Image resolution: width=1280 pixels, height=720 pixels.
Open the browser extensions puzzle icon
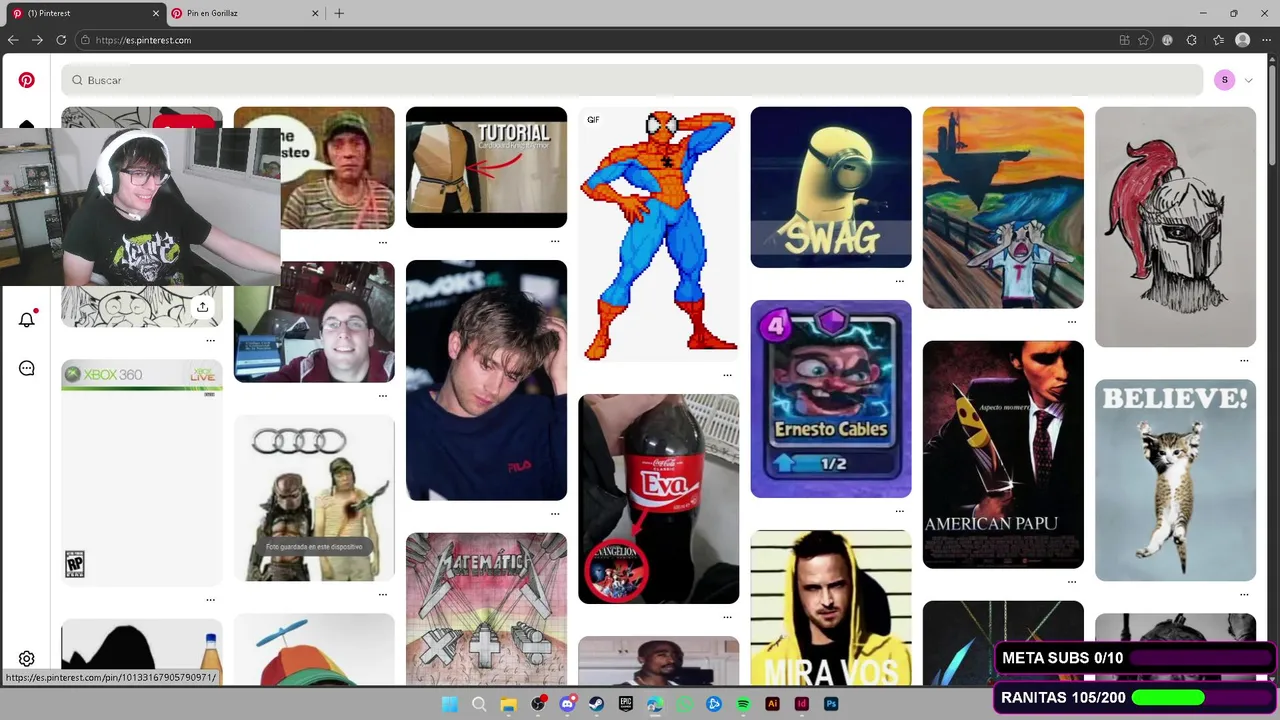click(1191, 40)
